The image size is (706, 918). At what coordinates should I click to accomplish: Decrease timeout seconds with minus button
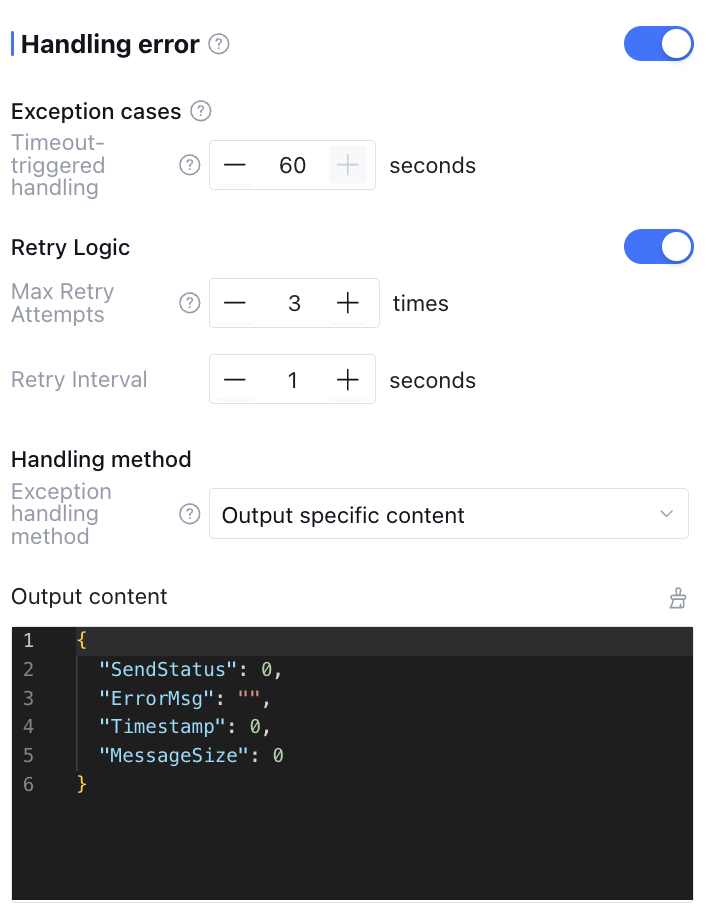point(235,165)
